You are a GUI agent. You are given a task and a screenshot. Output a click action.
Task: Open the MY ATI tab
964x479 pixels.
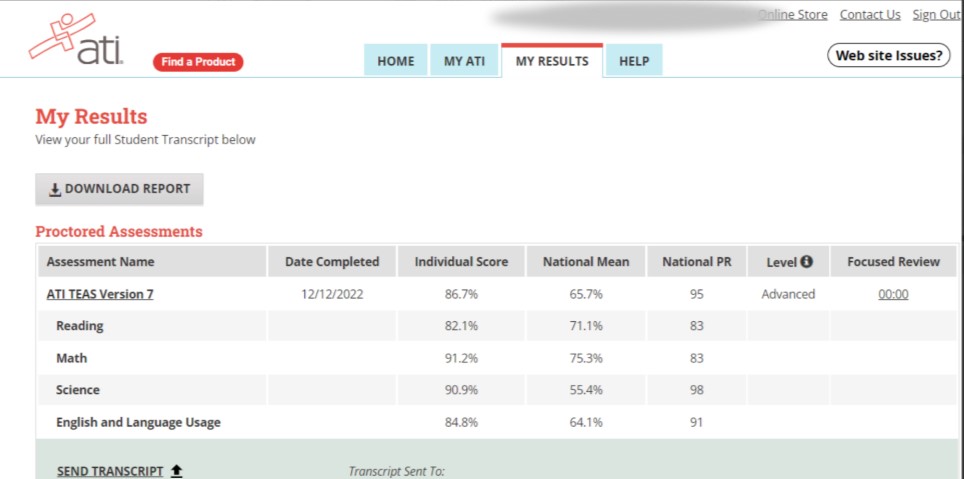[464, 61]
